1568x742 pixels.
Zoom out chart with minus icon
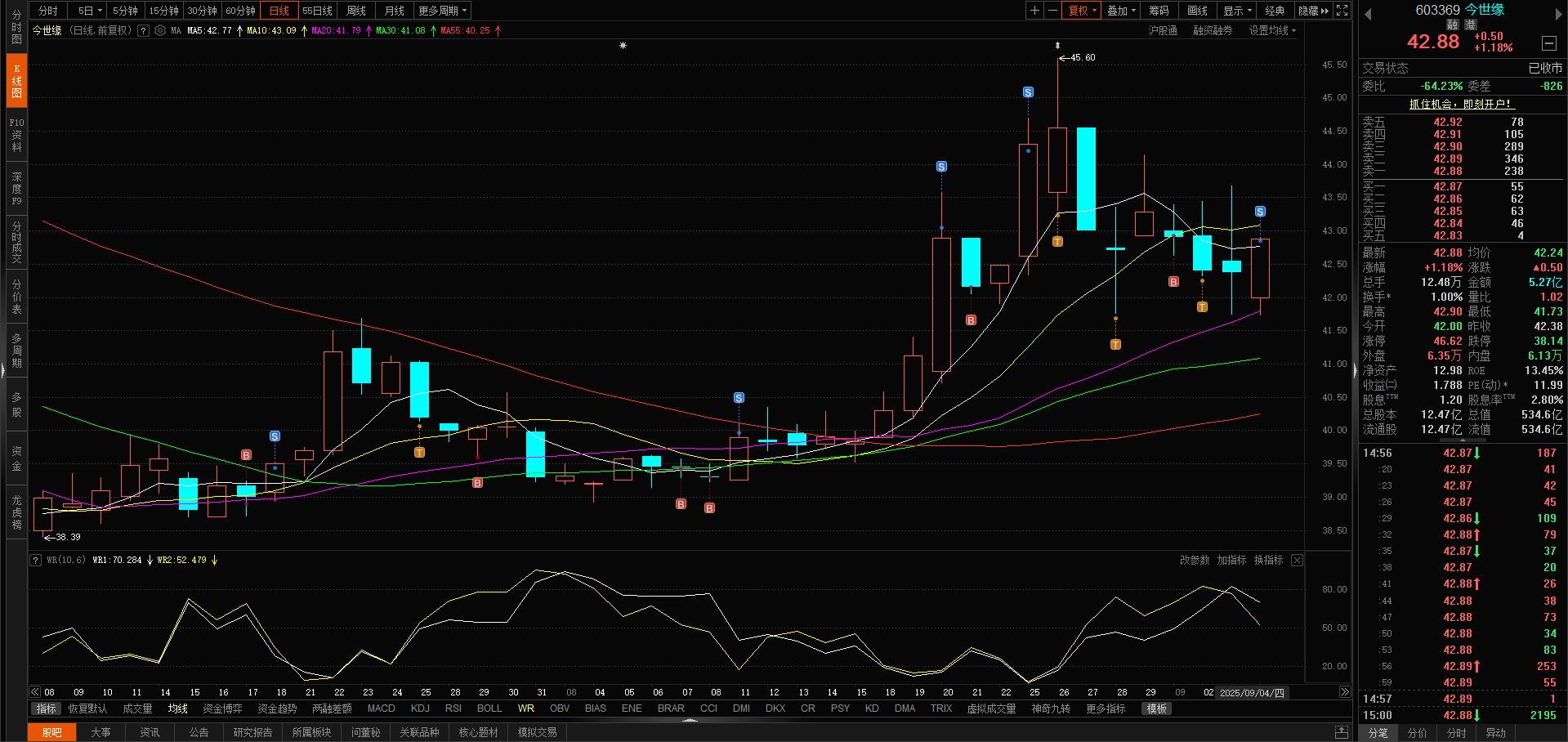[1052, 11]
